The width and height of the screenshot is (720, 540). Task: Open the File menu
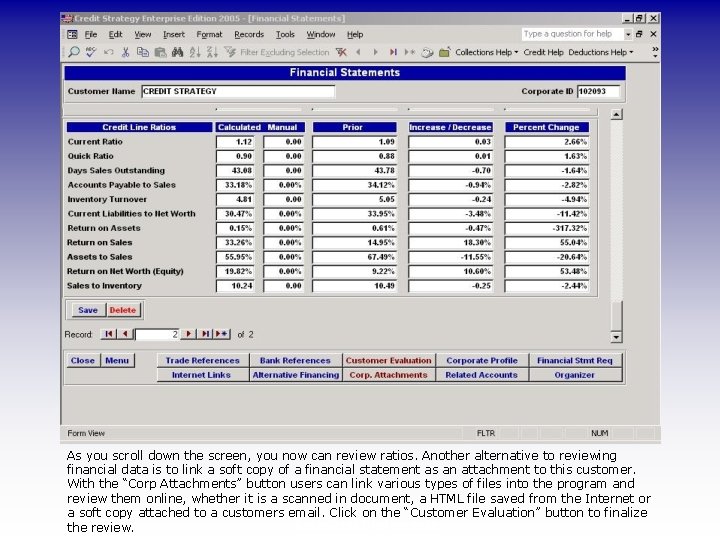(90, 34)
